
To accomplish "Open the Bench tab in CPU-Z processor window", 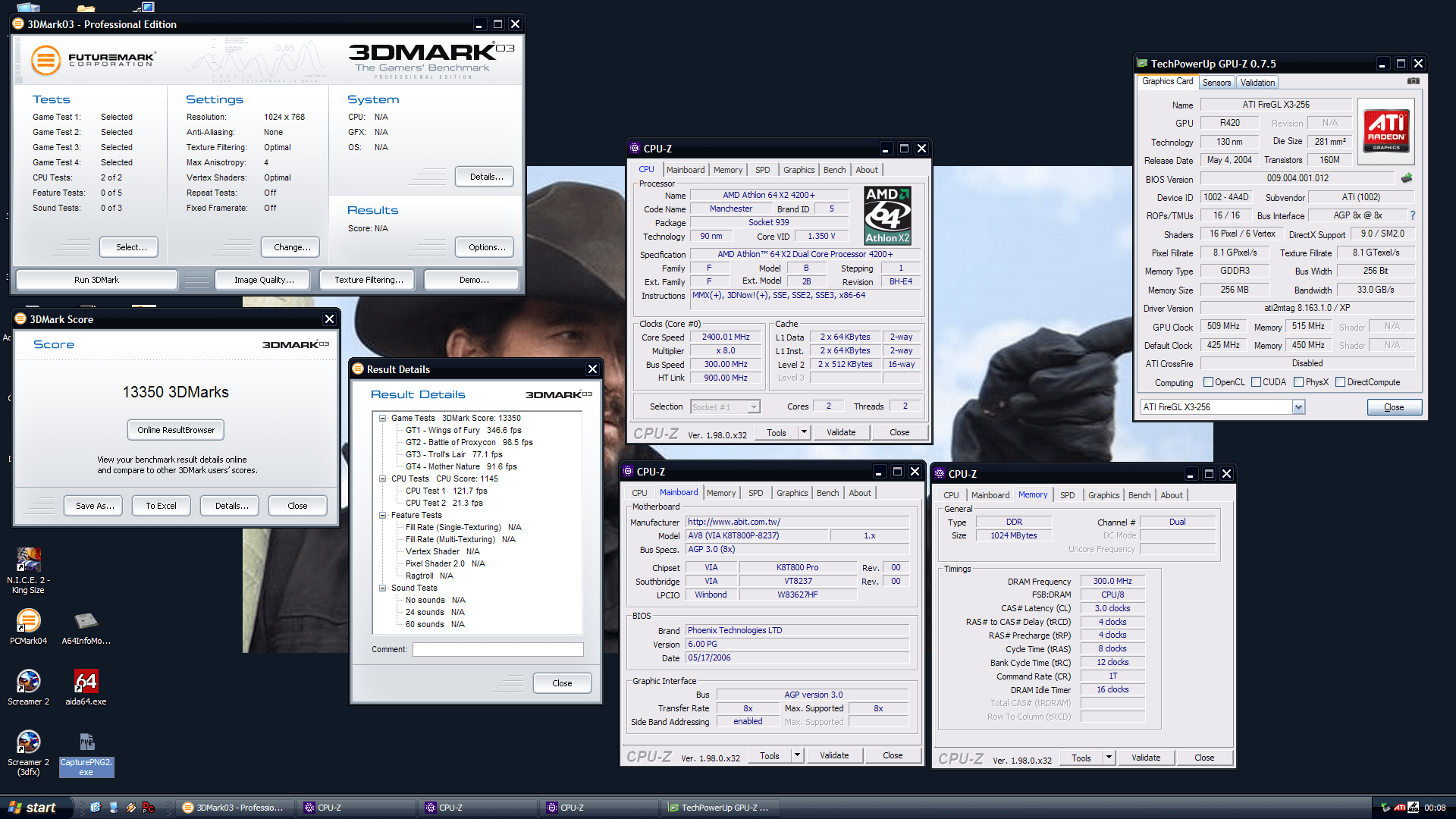I will (x=834, y=170).
